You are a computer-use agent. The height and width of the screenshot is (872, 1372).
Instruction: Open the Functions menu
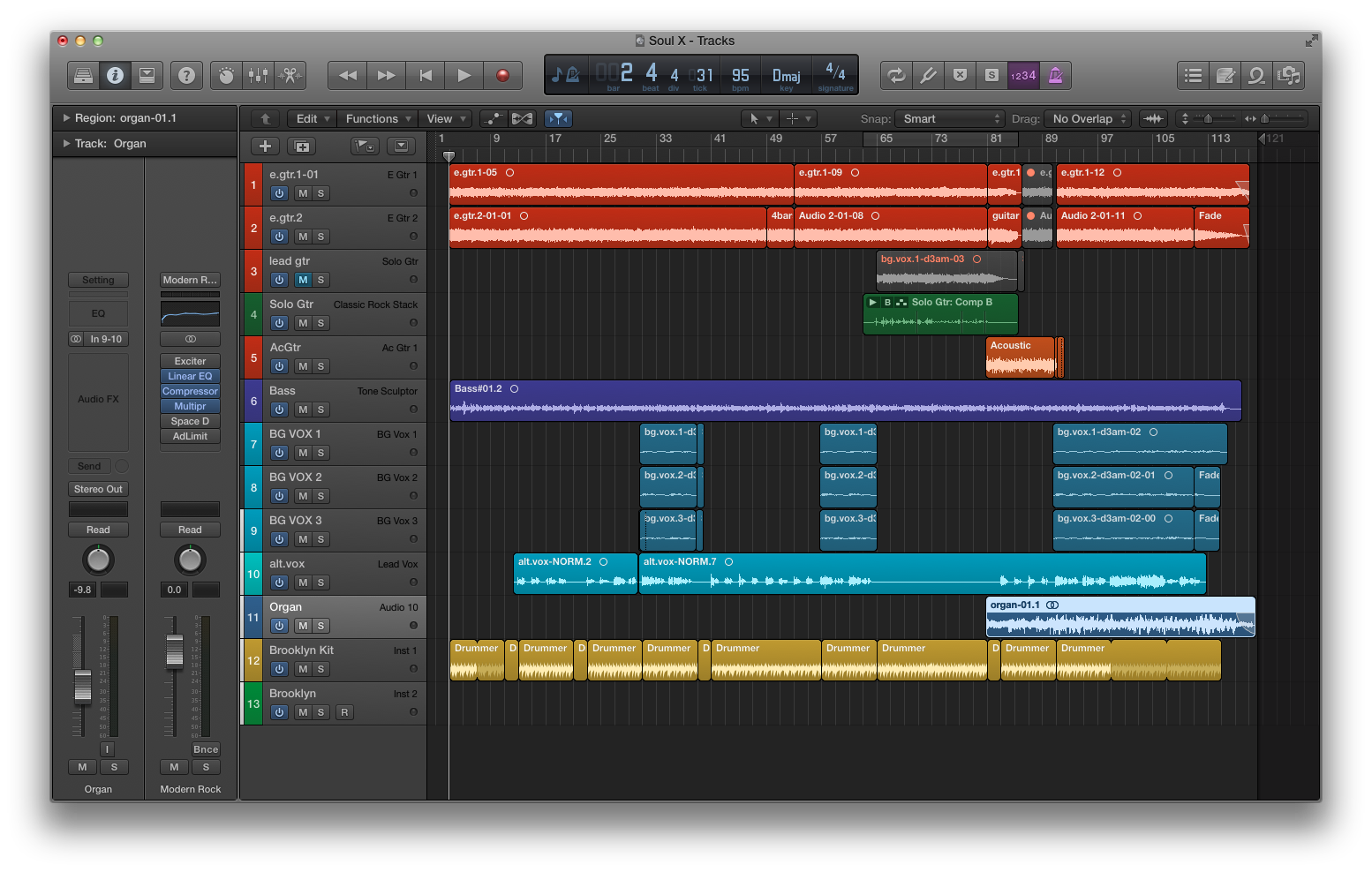[x=378, y=118]
